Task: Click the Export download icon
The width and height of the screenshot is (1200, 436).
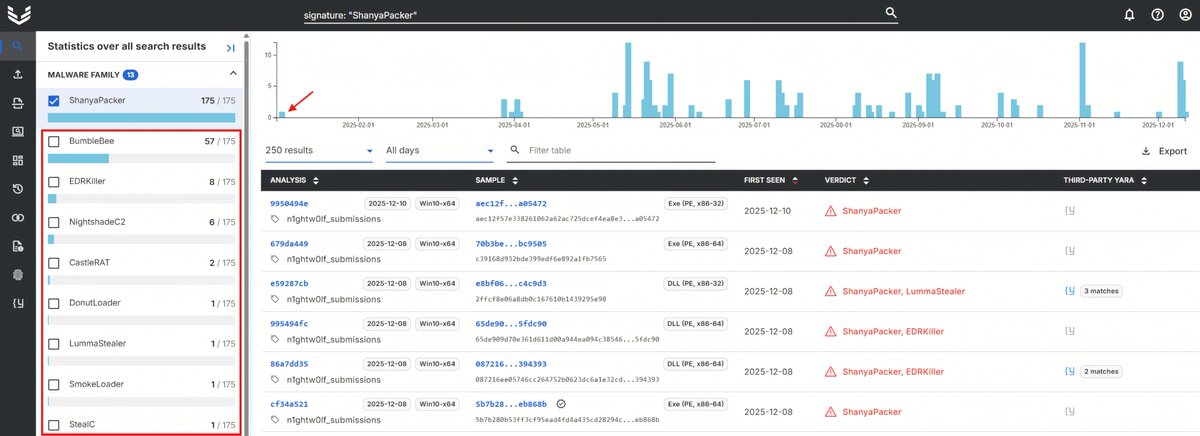Action: (x=1146, y=151)
